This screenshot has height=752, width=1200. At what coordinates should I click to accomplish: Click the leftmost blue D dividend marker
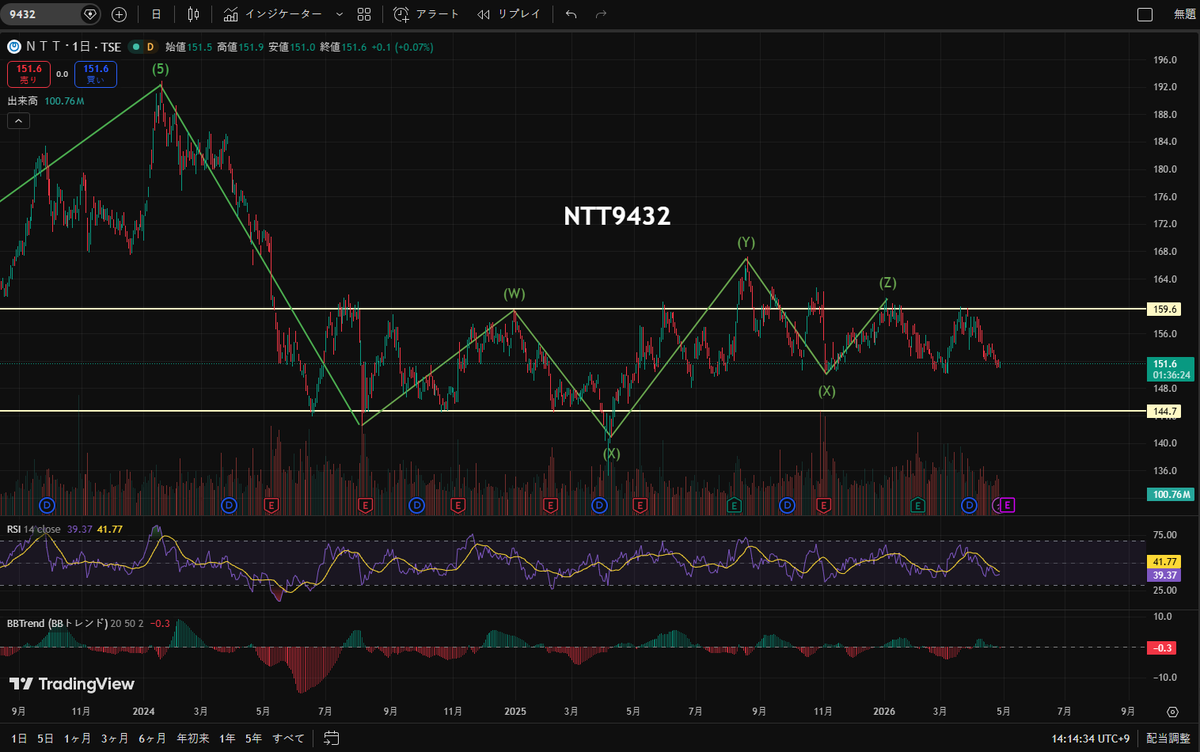coord(45,505)
